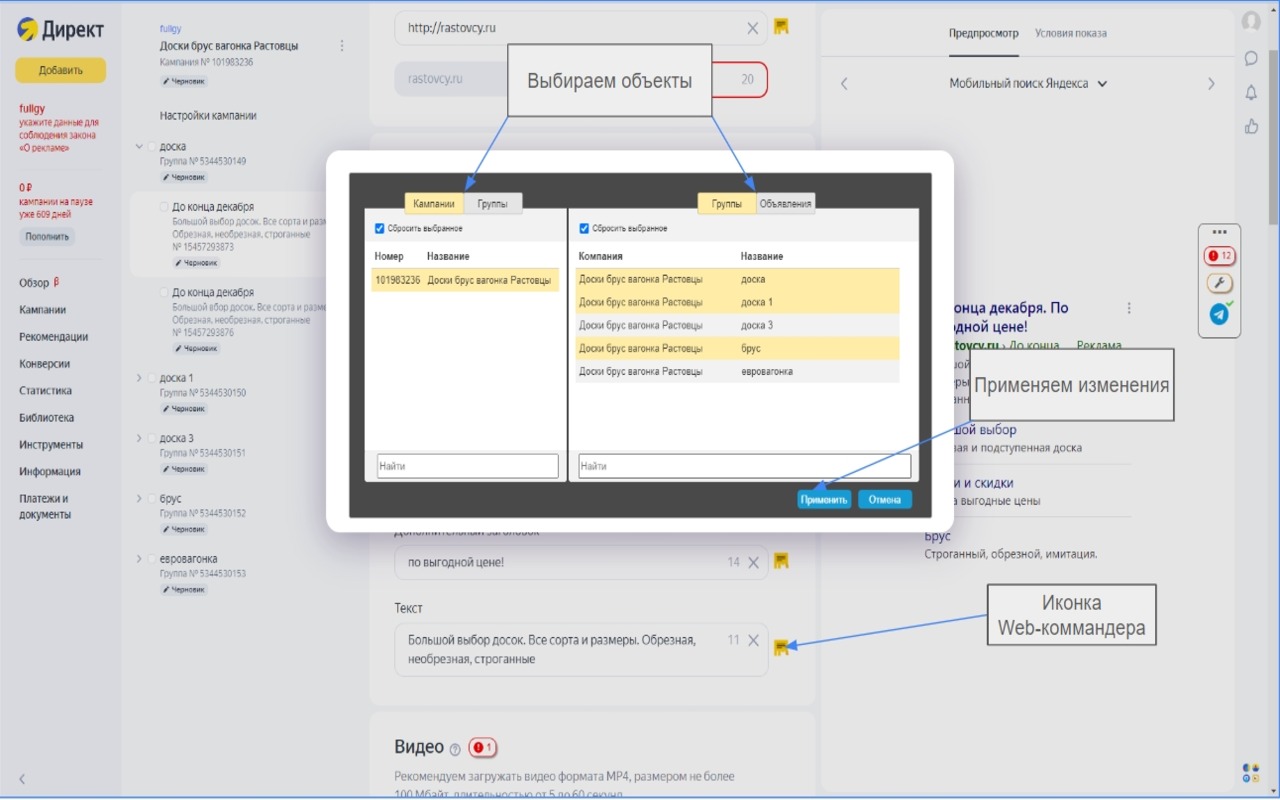Switch to the Кампании tab in the dialog
This screenshot has width=1280, height=800.
click(x=434, y=204)
